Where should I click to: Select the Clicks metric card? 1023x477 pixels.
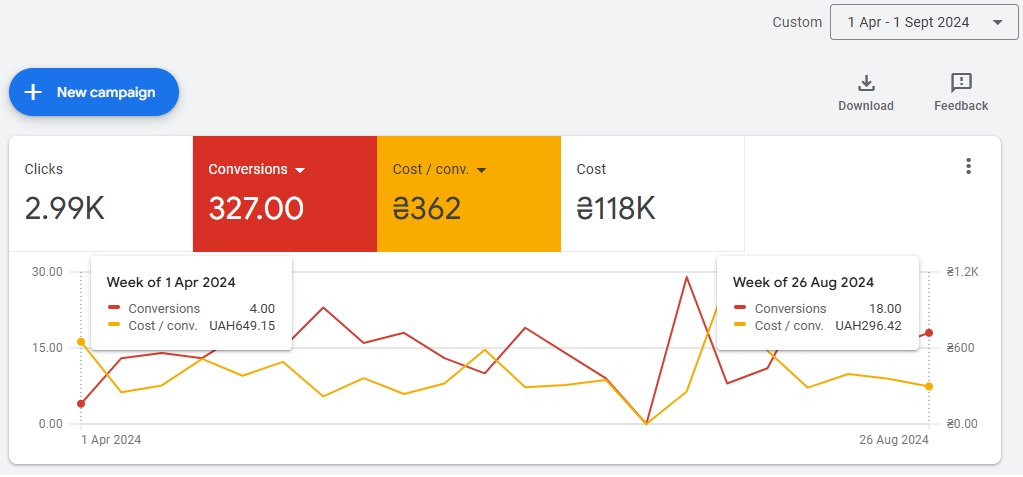[101, 194]
